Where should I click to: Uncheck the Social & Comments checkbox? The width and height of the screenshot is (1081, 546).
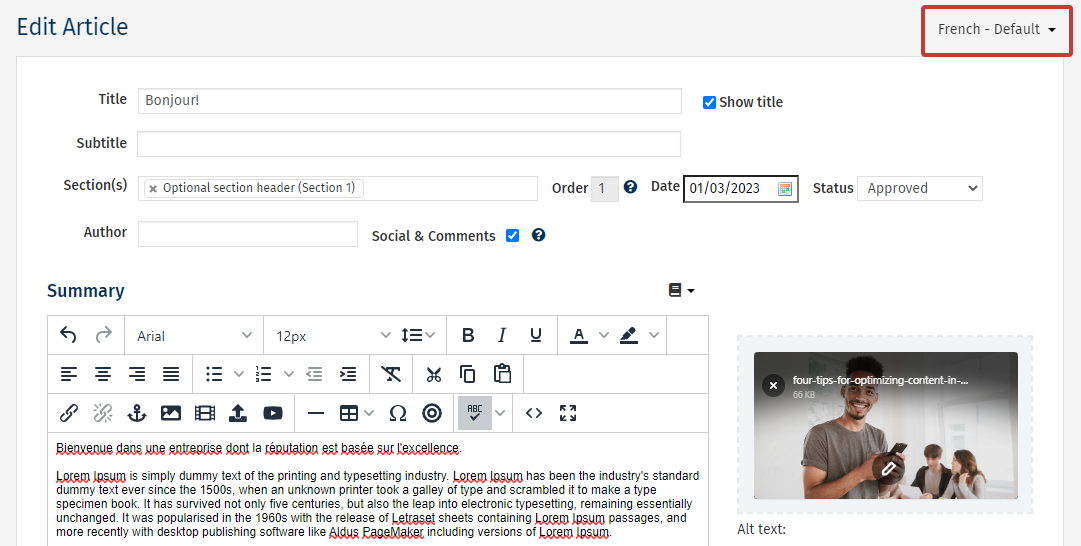513,236
